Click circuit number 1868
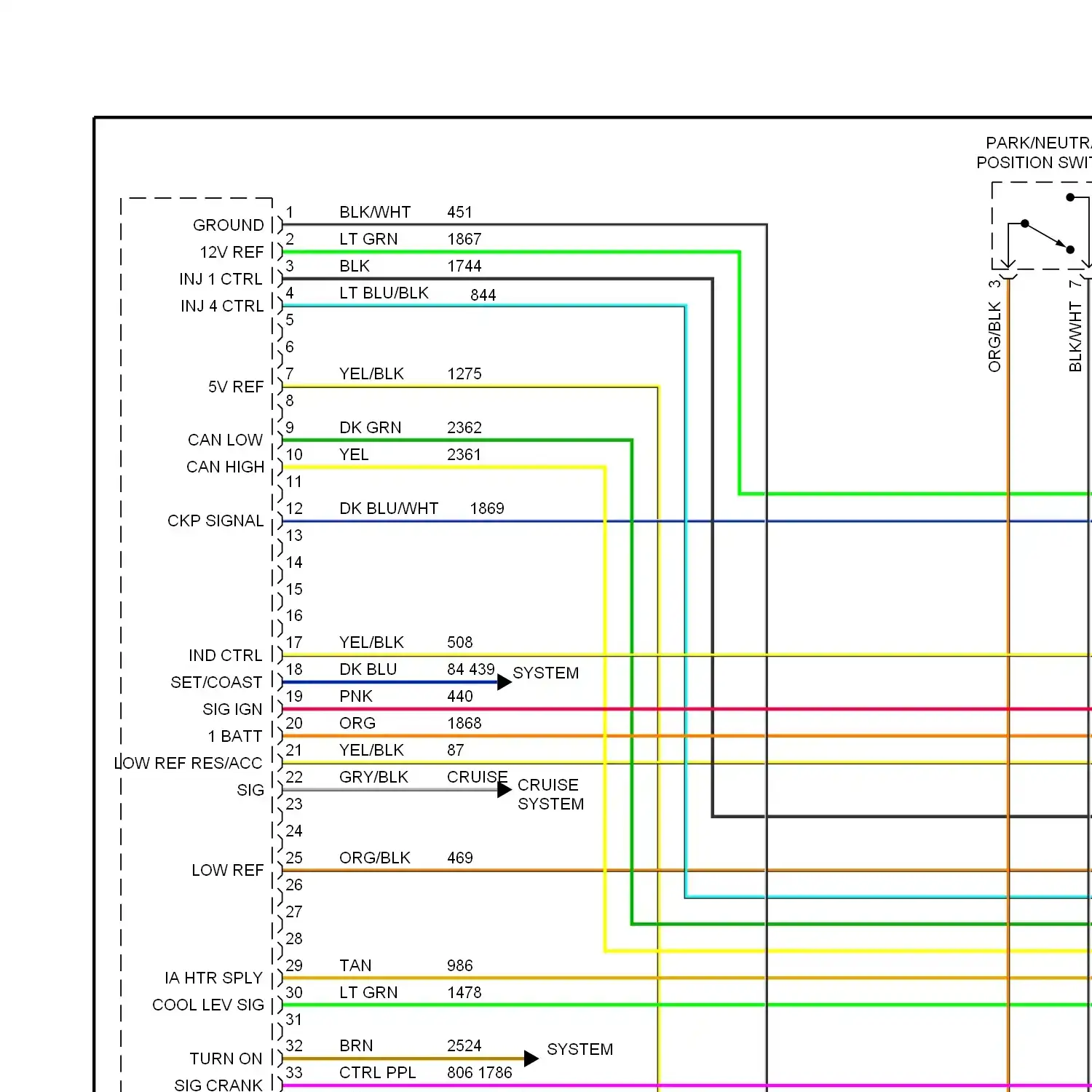This screenshot has height=1092, width=1092. (x=464, y=723)
